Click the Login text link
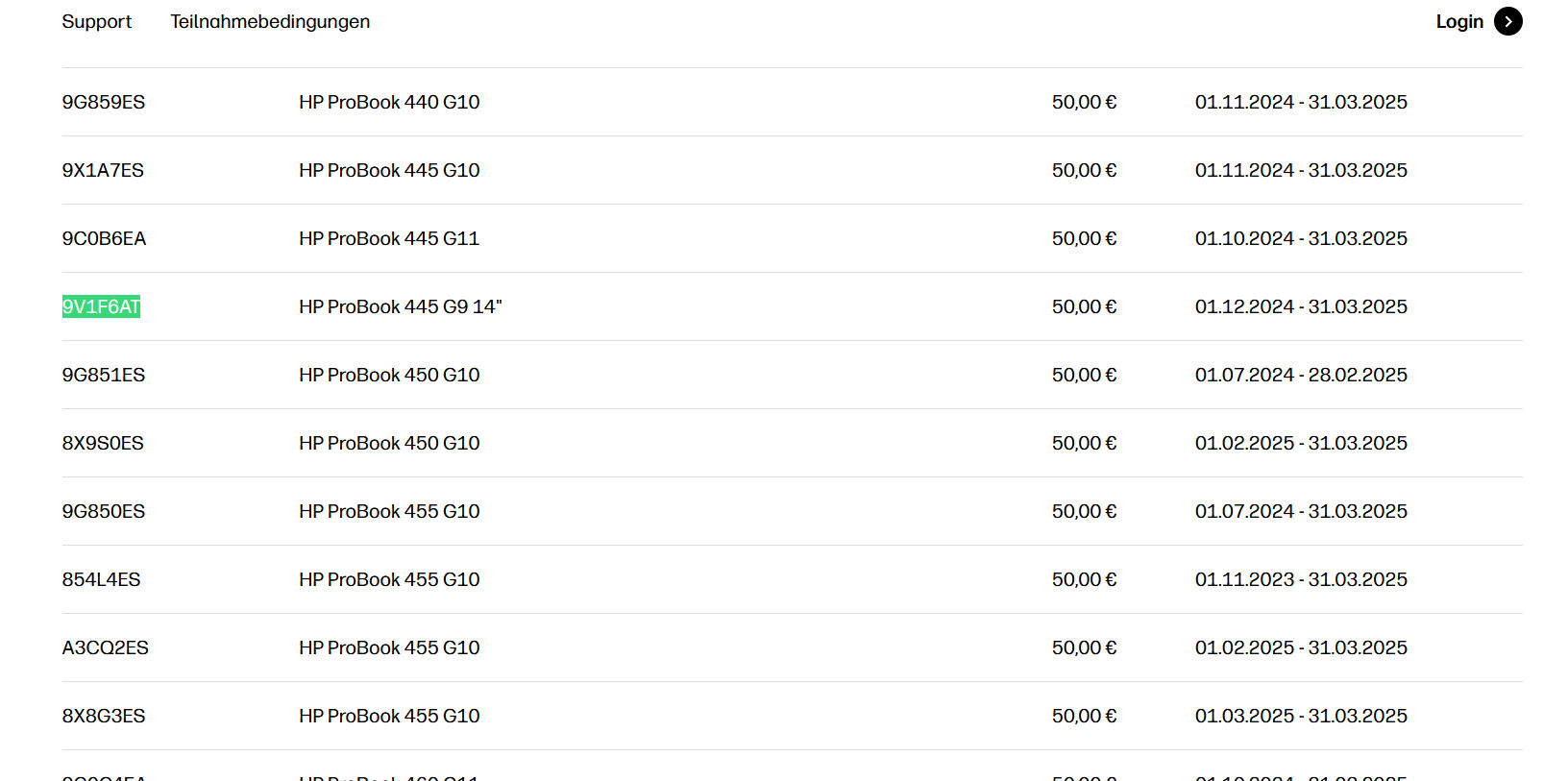This screenshot has height=781, width=1568. 1458,21
